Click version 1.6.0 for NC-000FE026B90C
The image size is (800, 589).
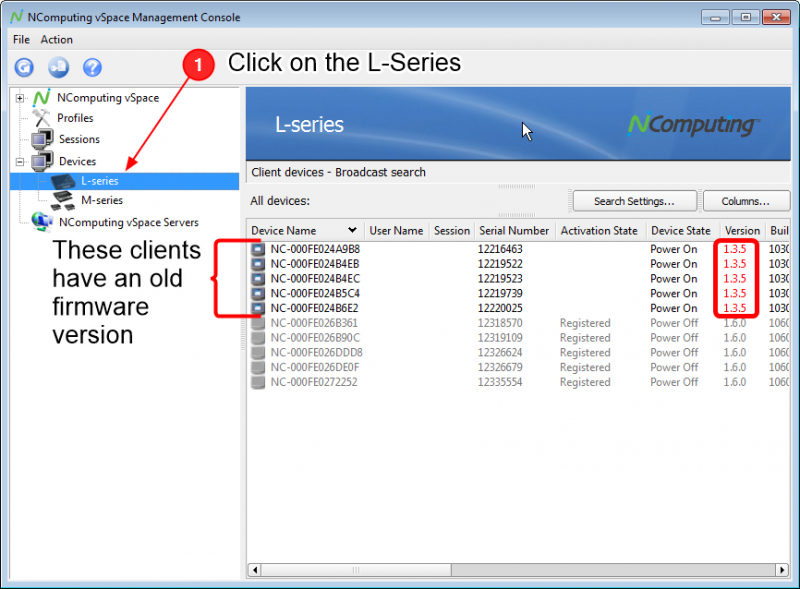(x=735, y=338)
